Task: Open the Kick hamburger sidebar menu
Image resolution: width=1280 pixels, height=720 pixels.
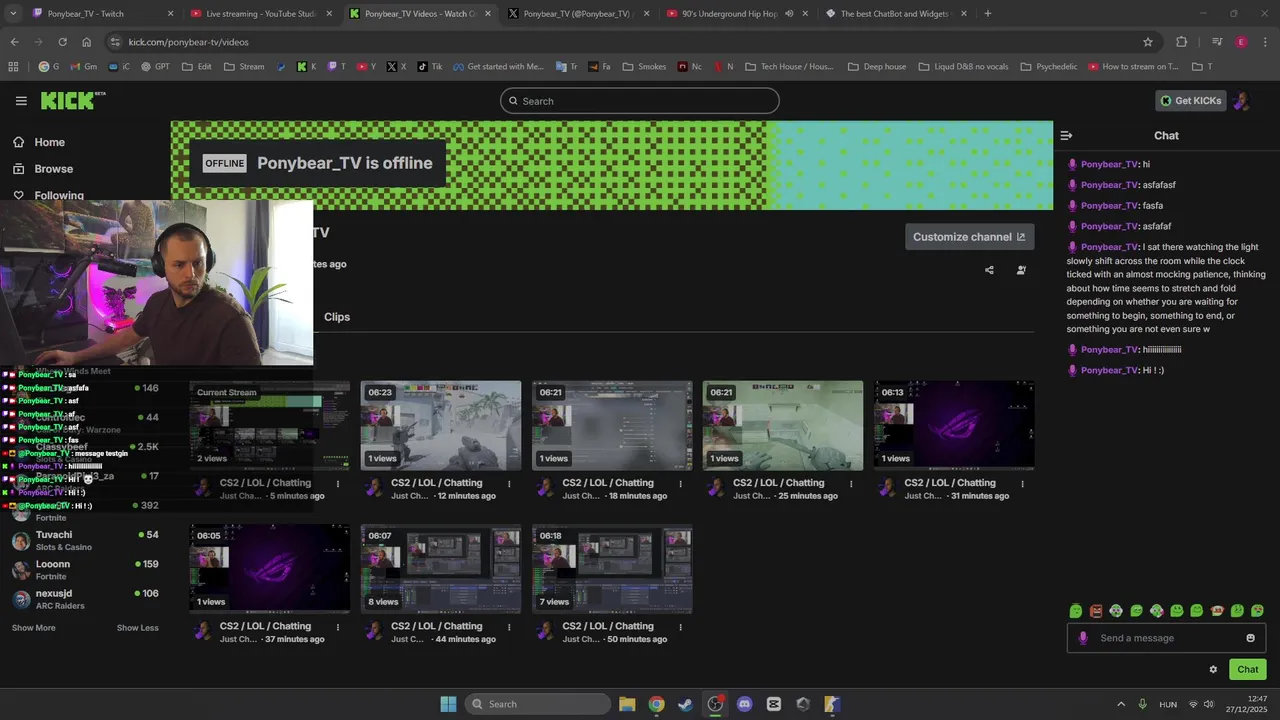Action: [x=21, y=101]
